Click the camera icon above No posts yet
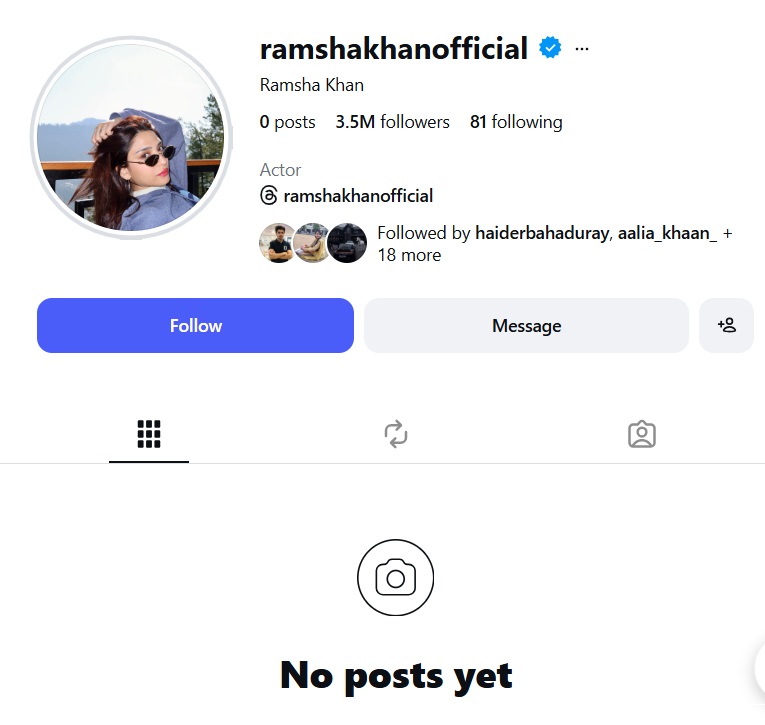 (x=395, y=578)
